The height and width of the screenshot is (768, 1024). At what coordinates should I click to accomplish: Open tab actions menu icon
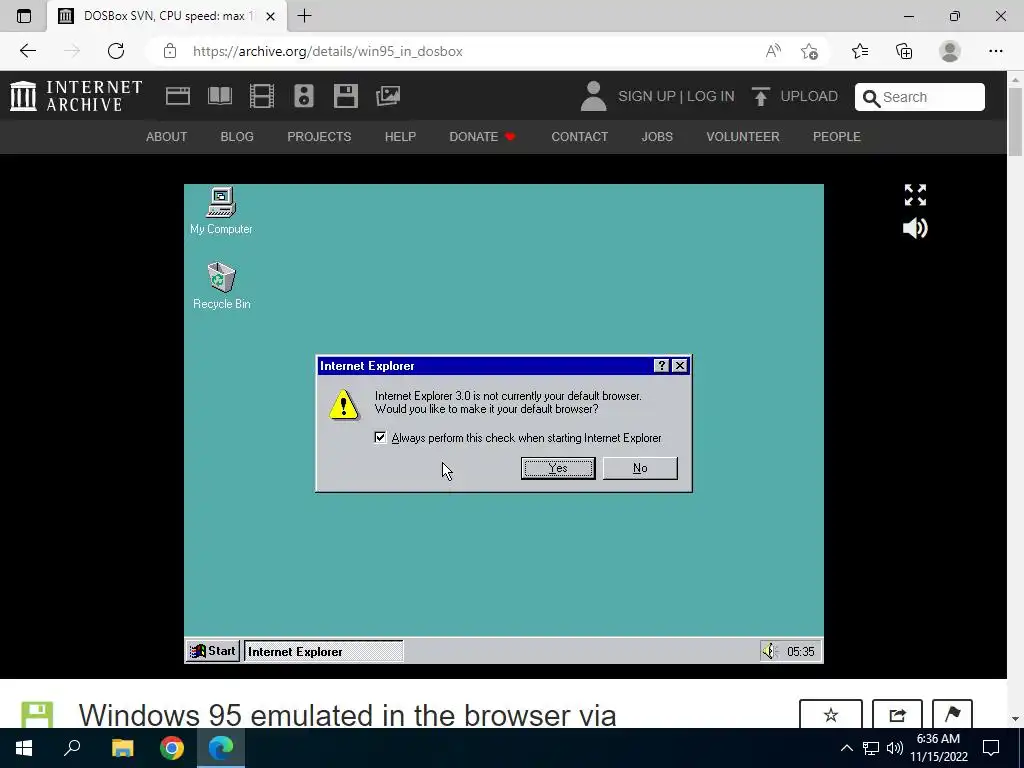click(24, 16)
